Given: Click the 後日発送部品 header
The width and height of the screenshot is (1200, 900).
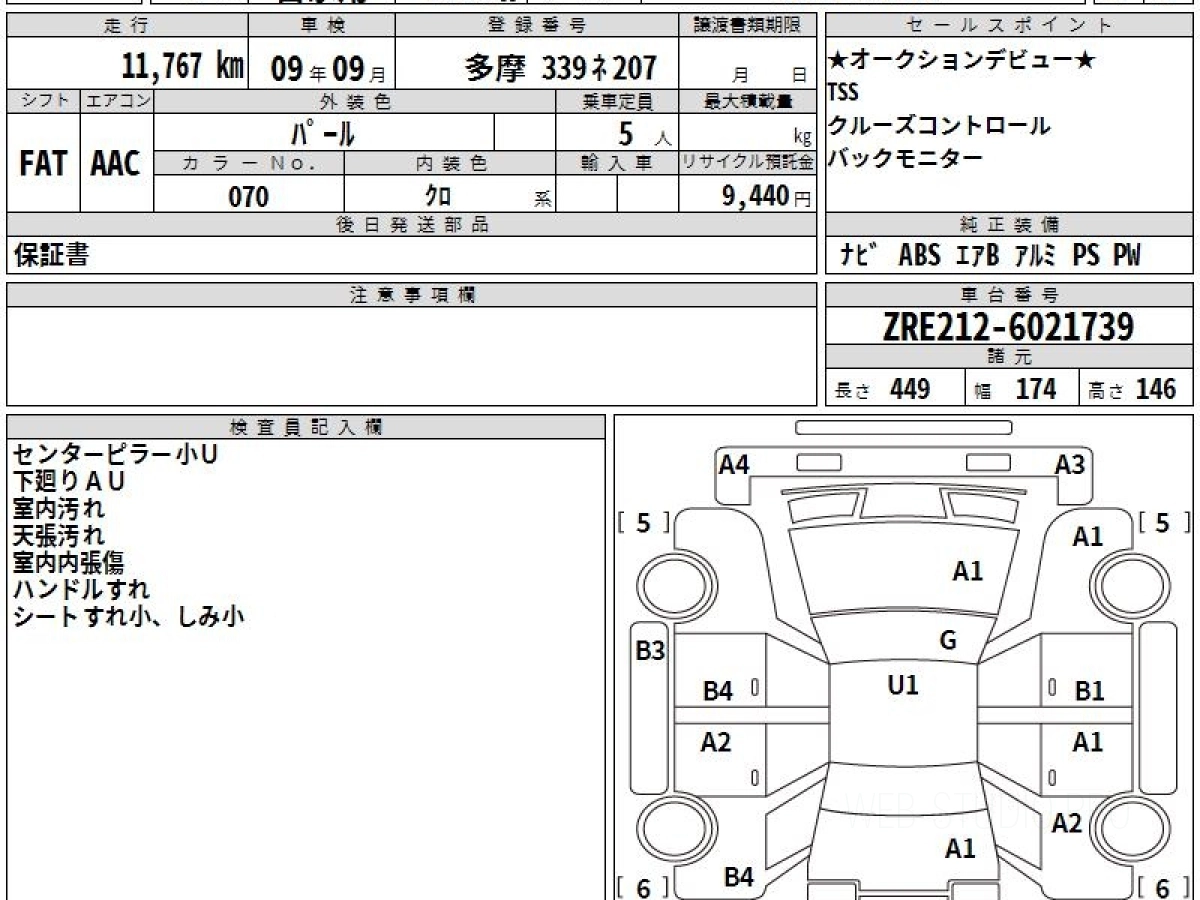Looking at the screenshot, I should point(411,225).
